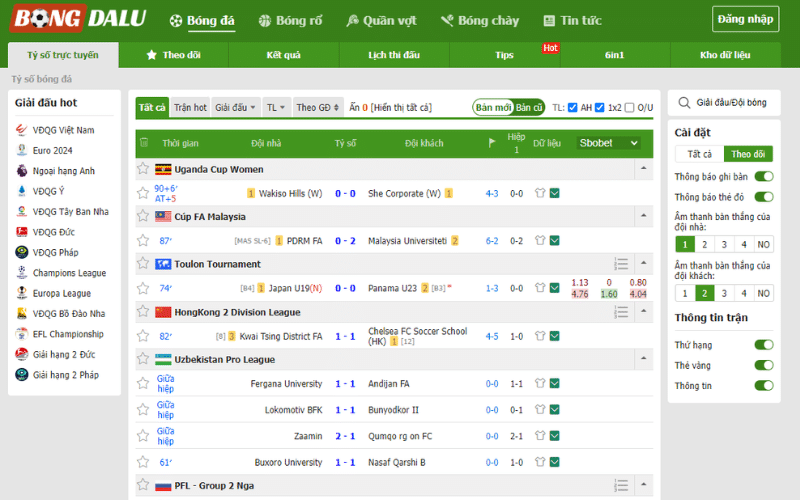Click the Đăng nhập button
This screenshot has height=500, width=800.
click(745, 19)
